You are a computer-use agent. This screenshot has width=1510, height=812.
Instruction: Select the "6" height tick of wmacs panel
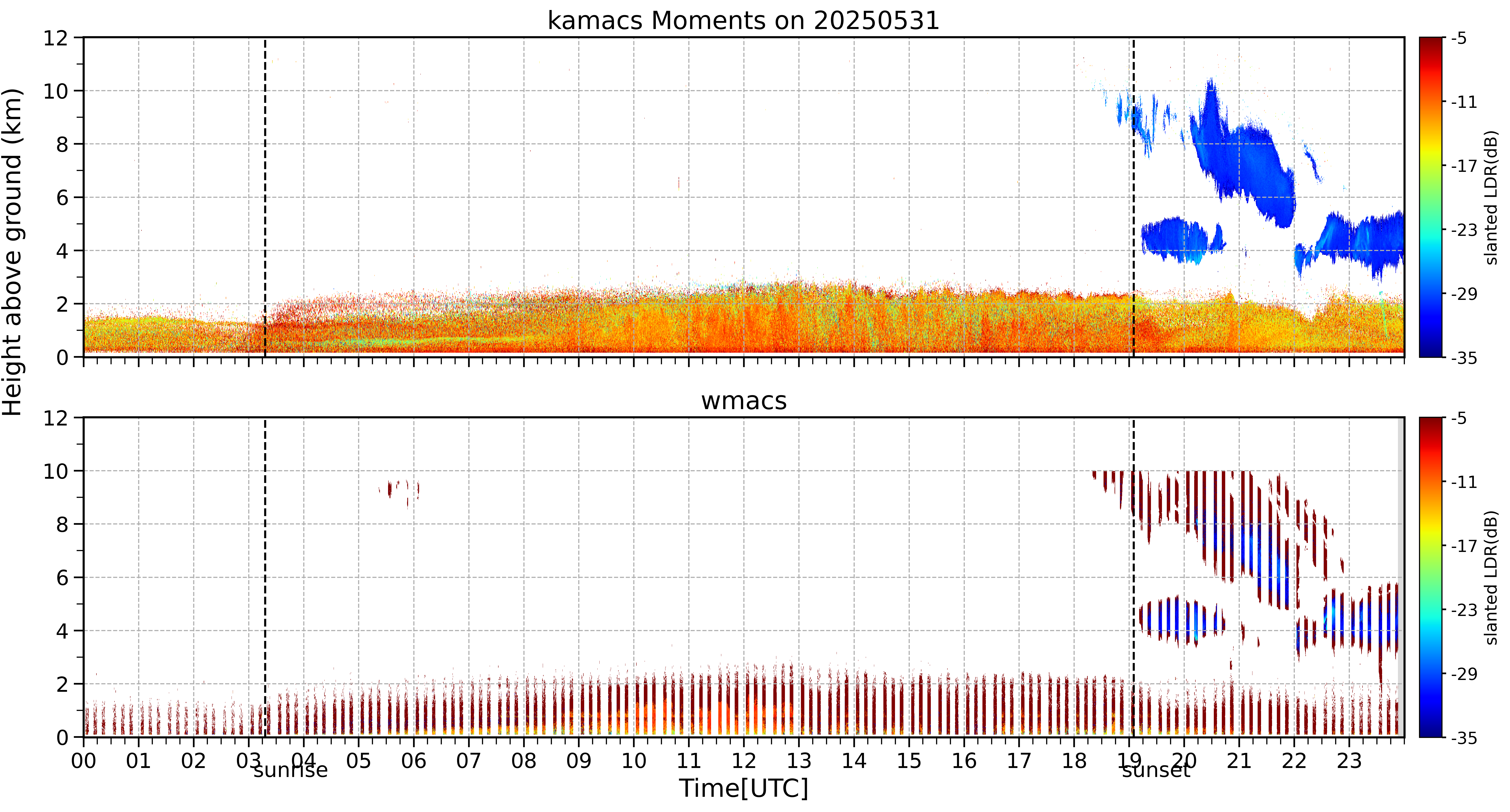62,578
